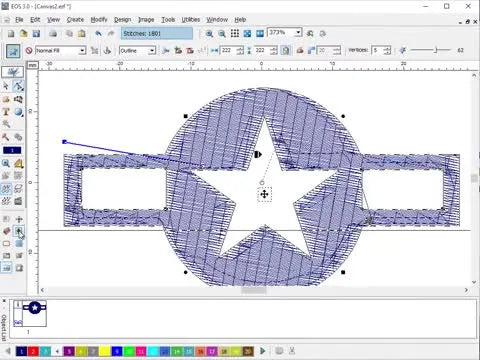Open the Help menu

click(240, 20)
